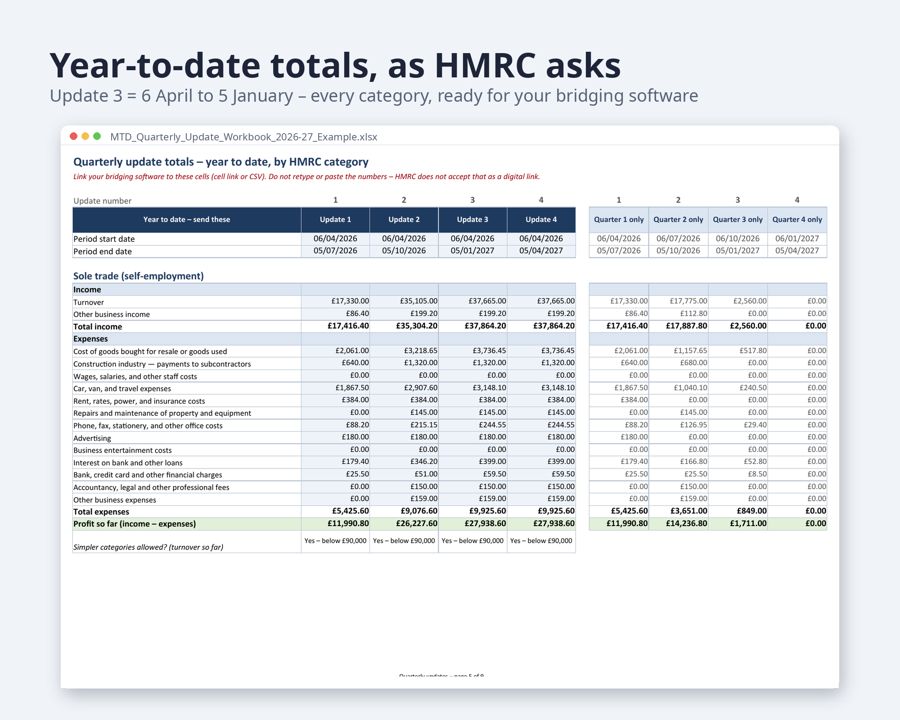Image resolution: width=900 pixels, height=720 pixels.
Task: Click 'Wages, salaries, and other staff costs' label
Action: [135, 377]
